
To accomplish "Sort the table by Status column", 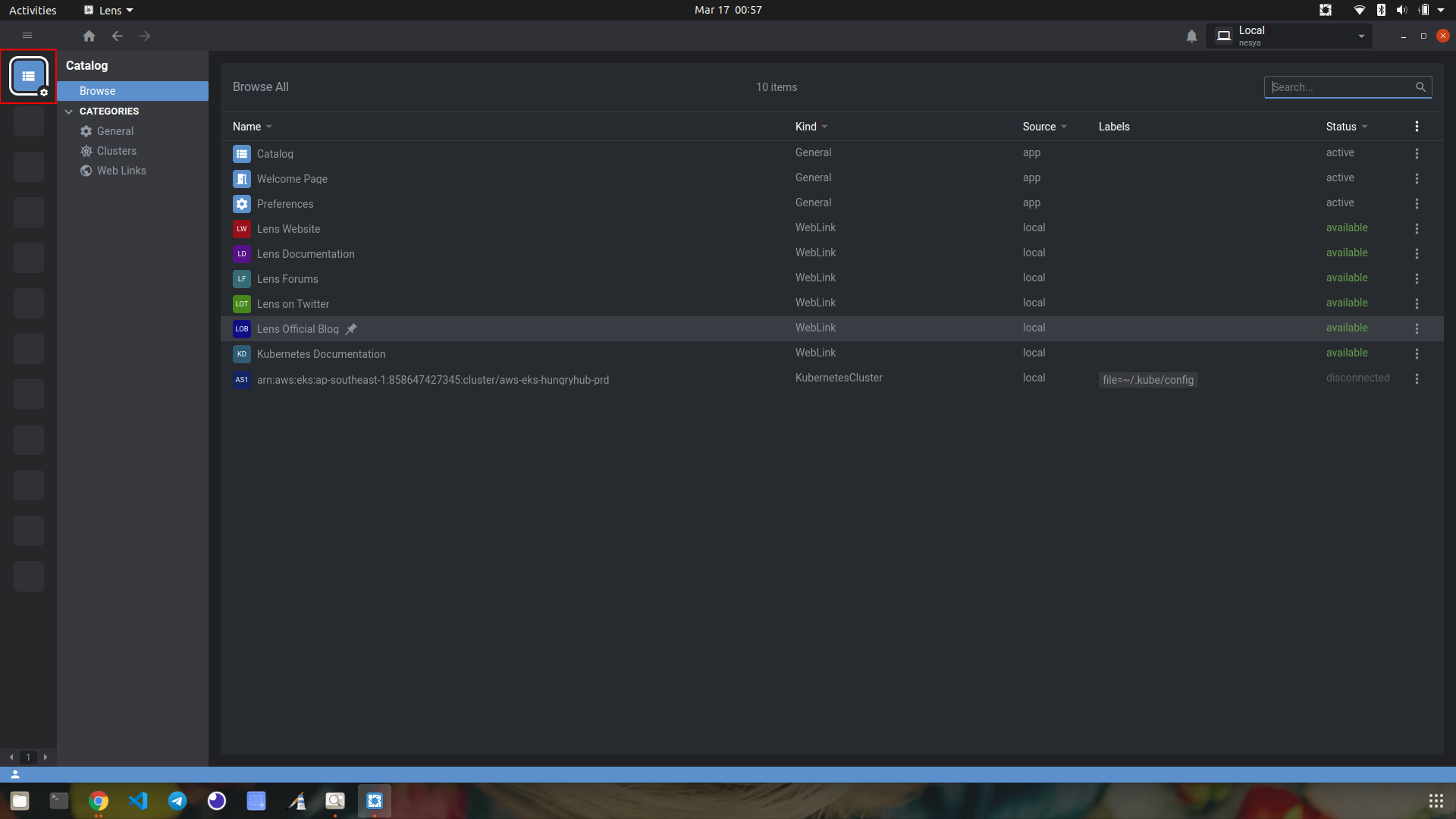I will coord(1341,127).
